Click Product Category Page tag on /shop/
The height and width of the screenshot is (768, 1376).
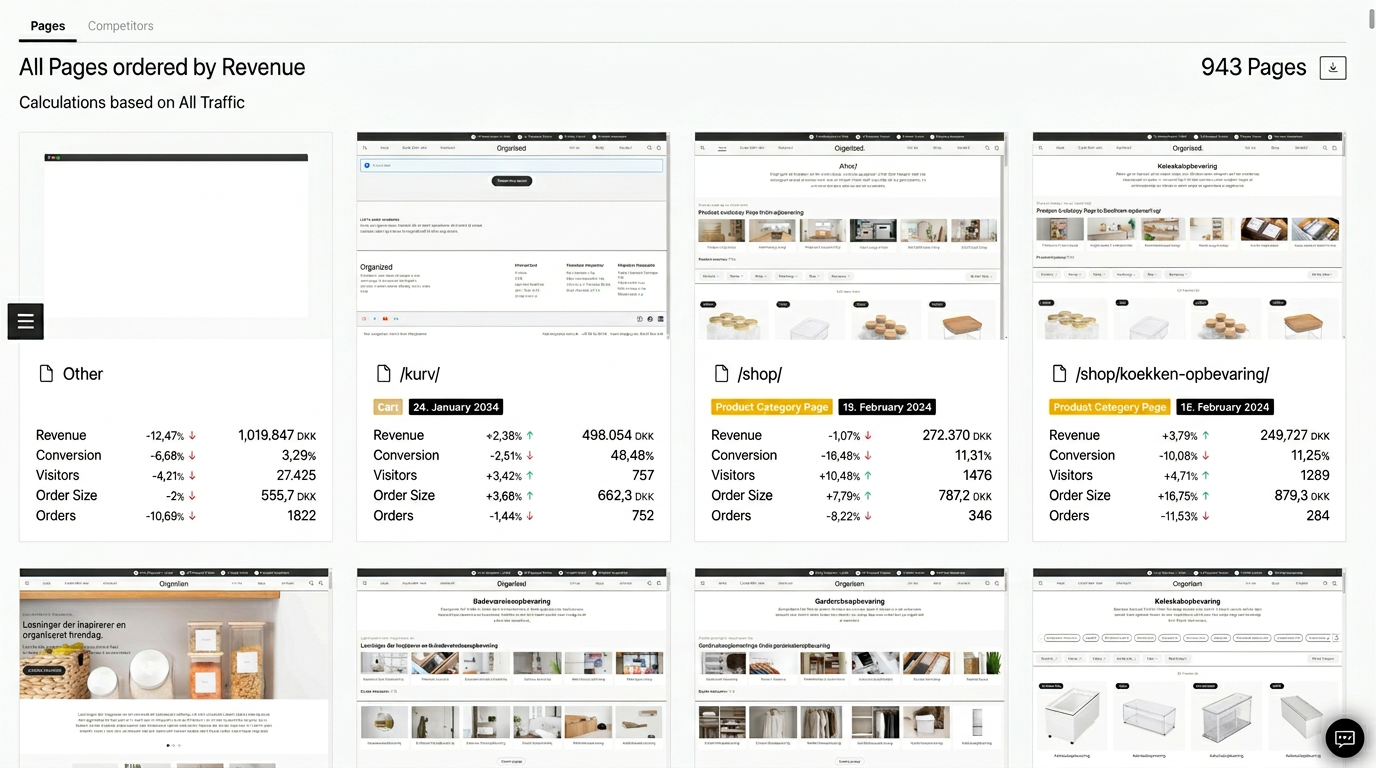click(772, 407)
